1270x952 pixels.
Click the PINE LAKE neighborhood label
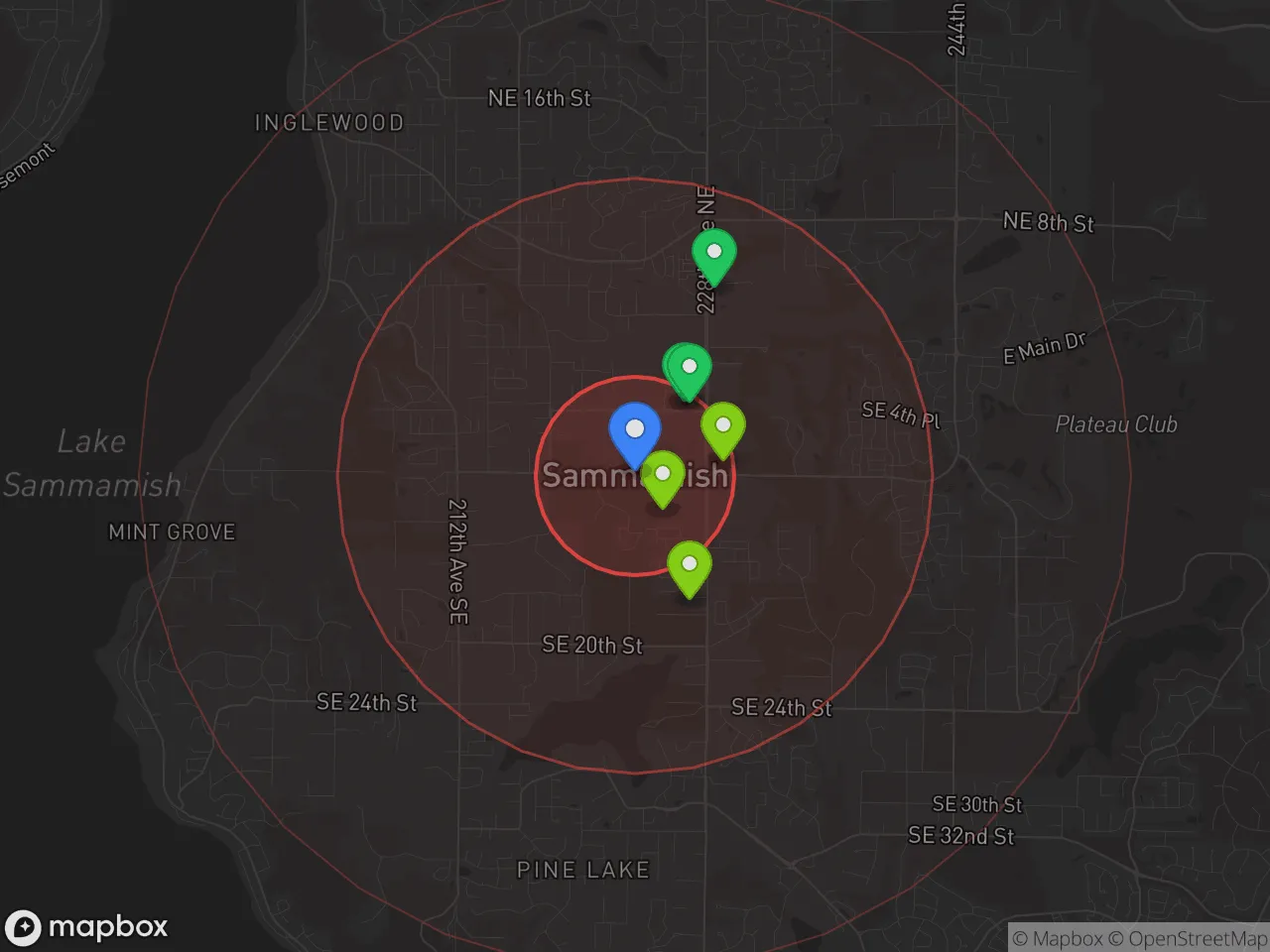point(583,870)
